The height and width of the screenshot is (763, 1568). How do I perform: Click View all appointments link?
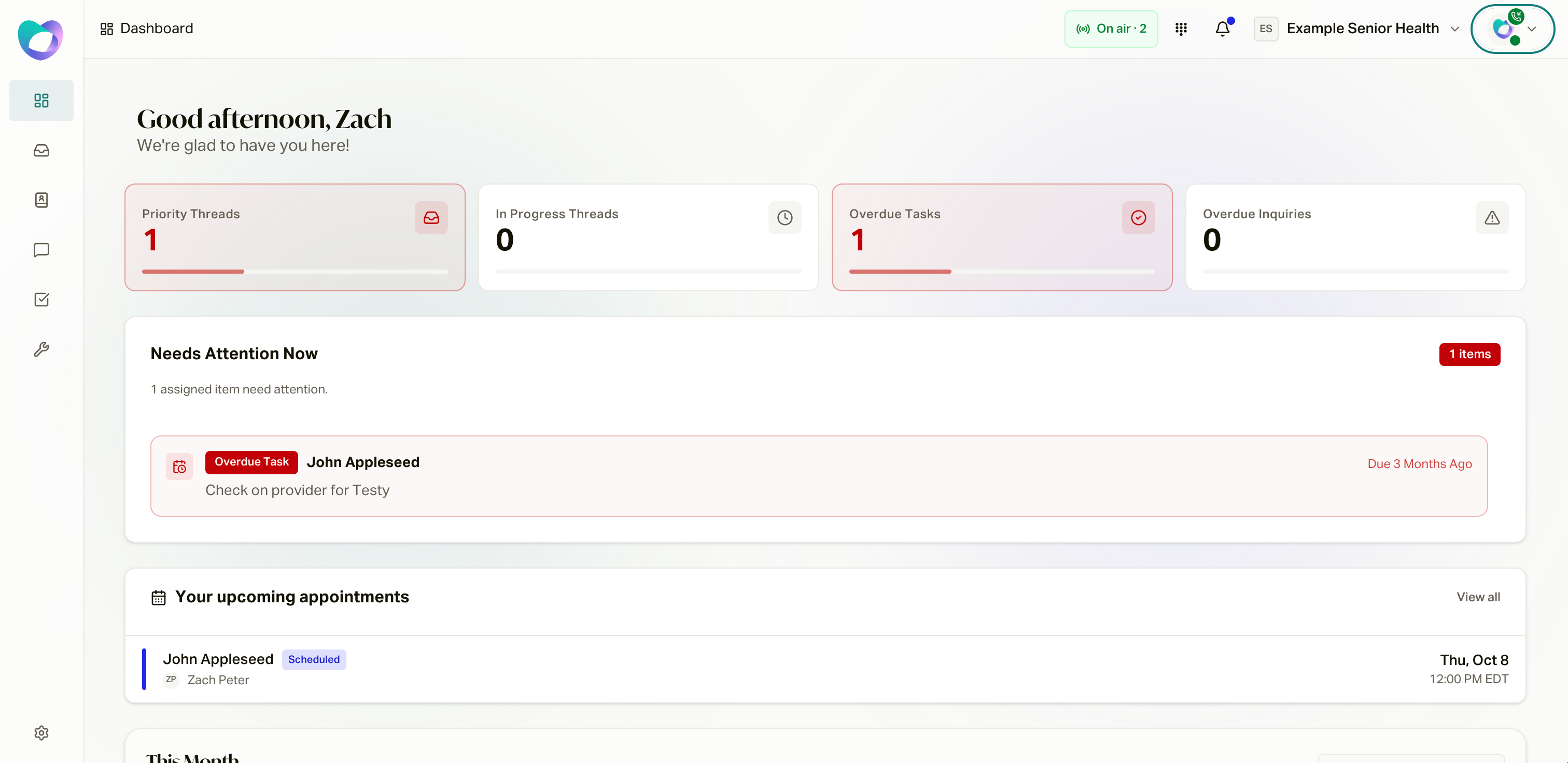click(1478, 597)
